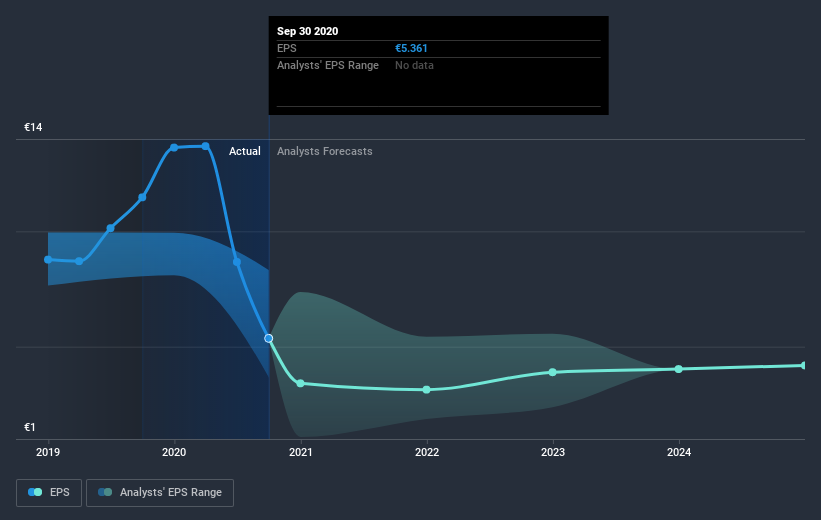
Task: Click the 2019 x-axis label
Action: coord(48,452)
